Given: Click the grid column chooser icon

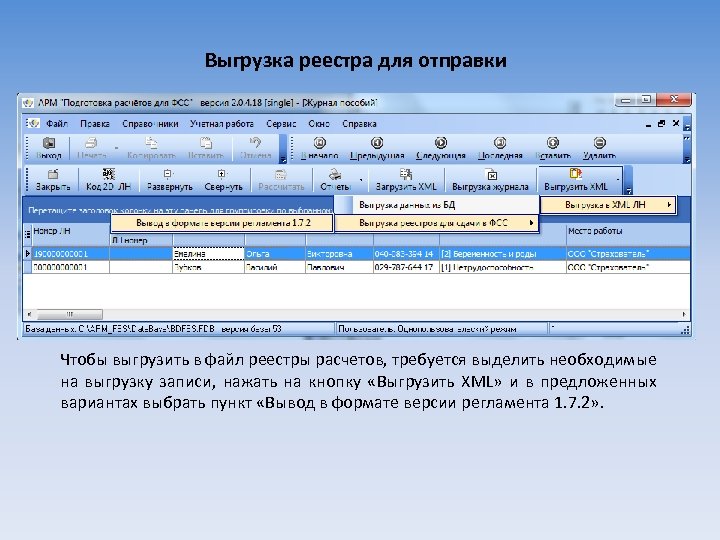Looking at the screenshot, I should [x=27, y=234].
